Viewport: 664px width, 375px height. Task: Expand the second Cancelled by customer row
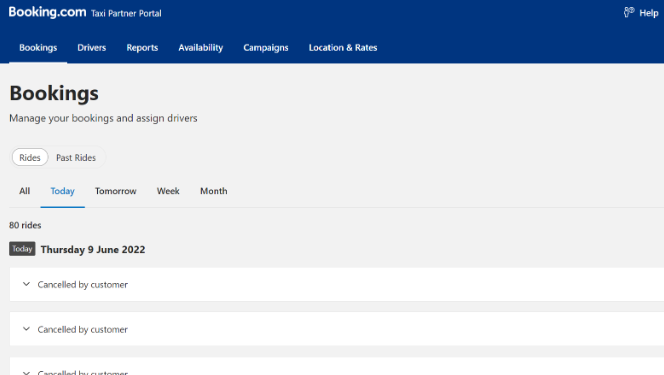26,329
